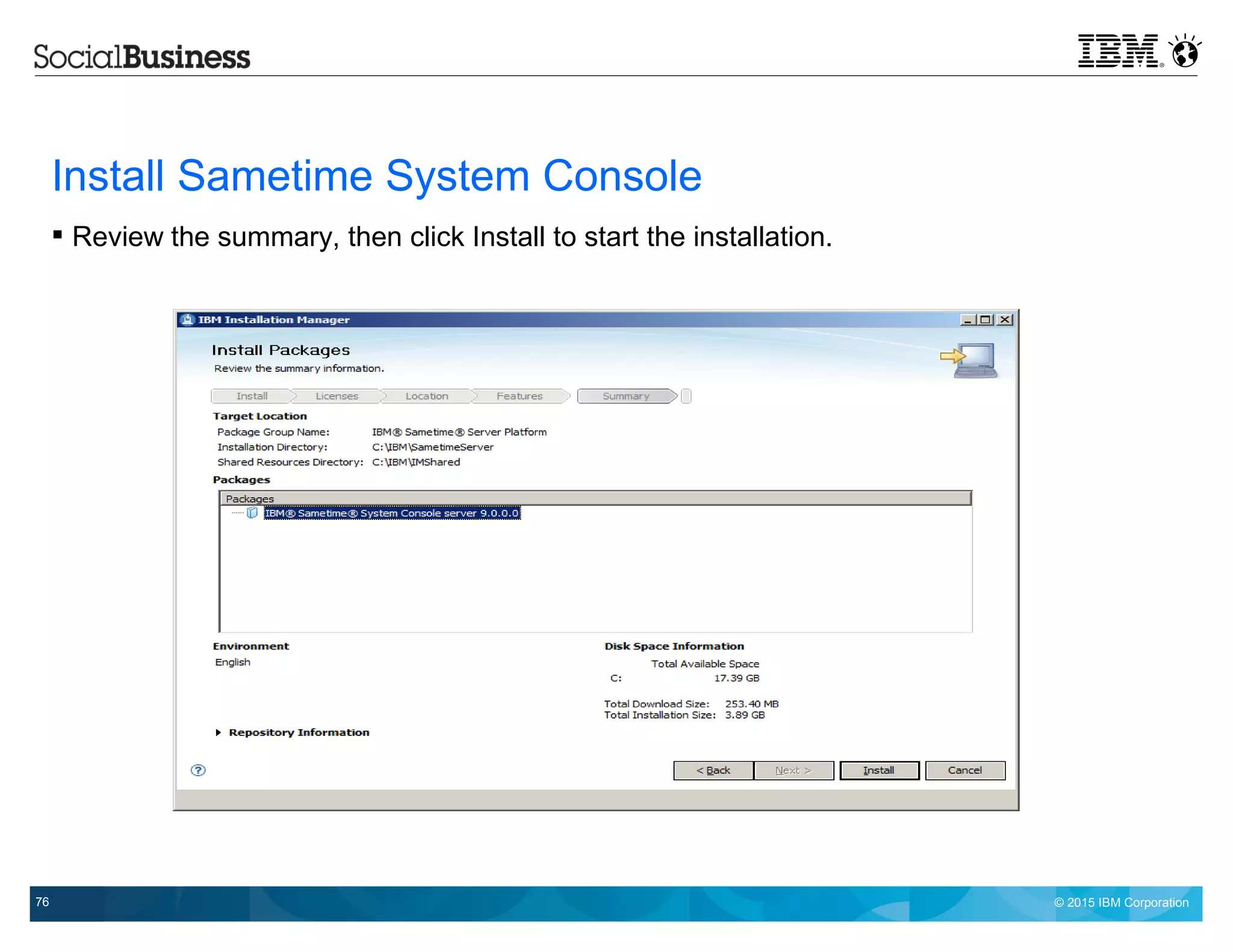Click the install computer arrow graphic

pos(968,360)
